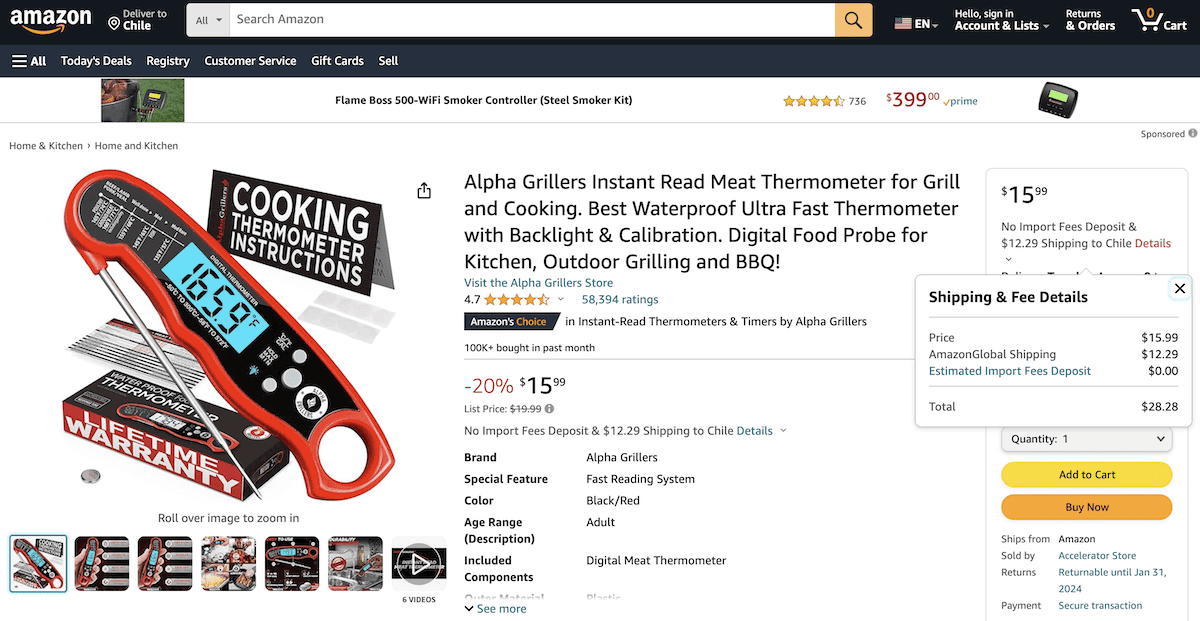Open the Amazon home page via the logo
Viewport: 1200px width, 621px height.
(51, 20)
